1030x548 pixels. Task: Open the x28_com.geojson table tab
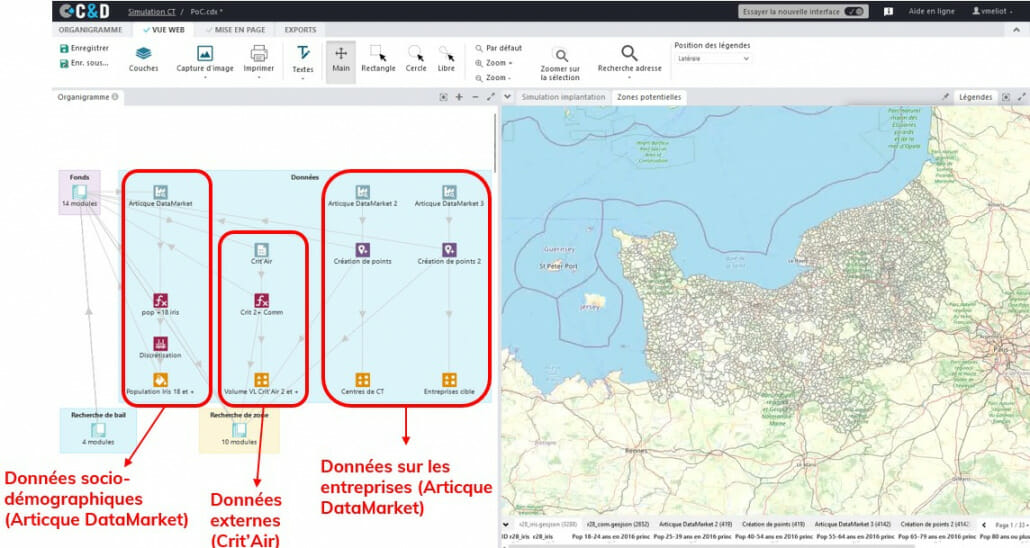617,524
